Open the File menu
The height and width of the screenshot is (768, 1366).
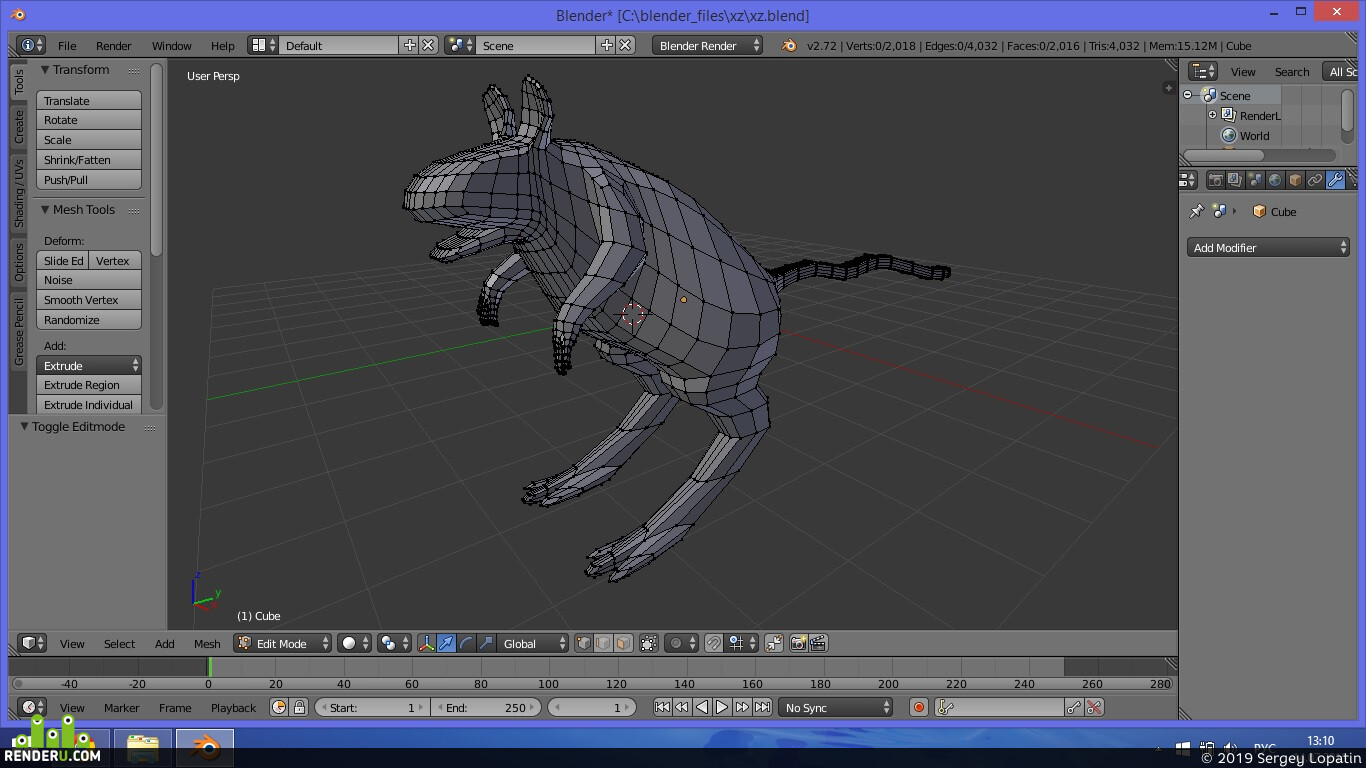[x=67, y=46]
